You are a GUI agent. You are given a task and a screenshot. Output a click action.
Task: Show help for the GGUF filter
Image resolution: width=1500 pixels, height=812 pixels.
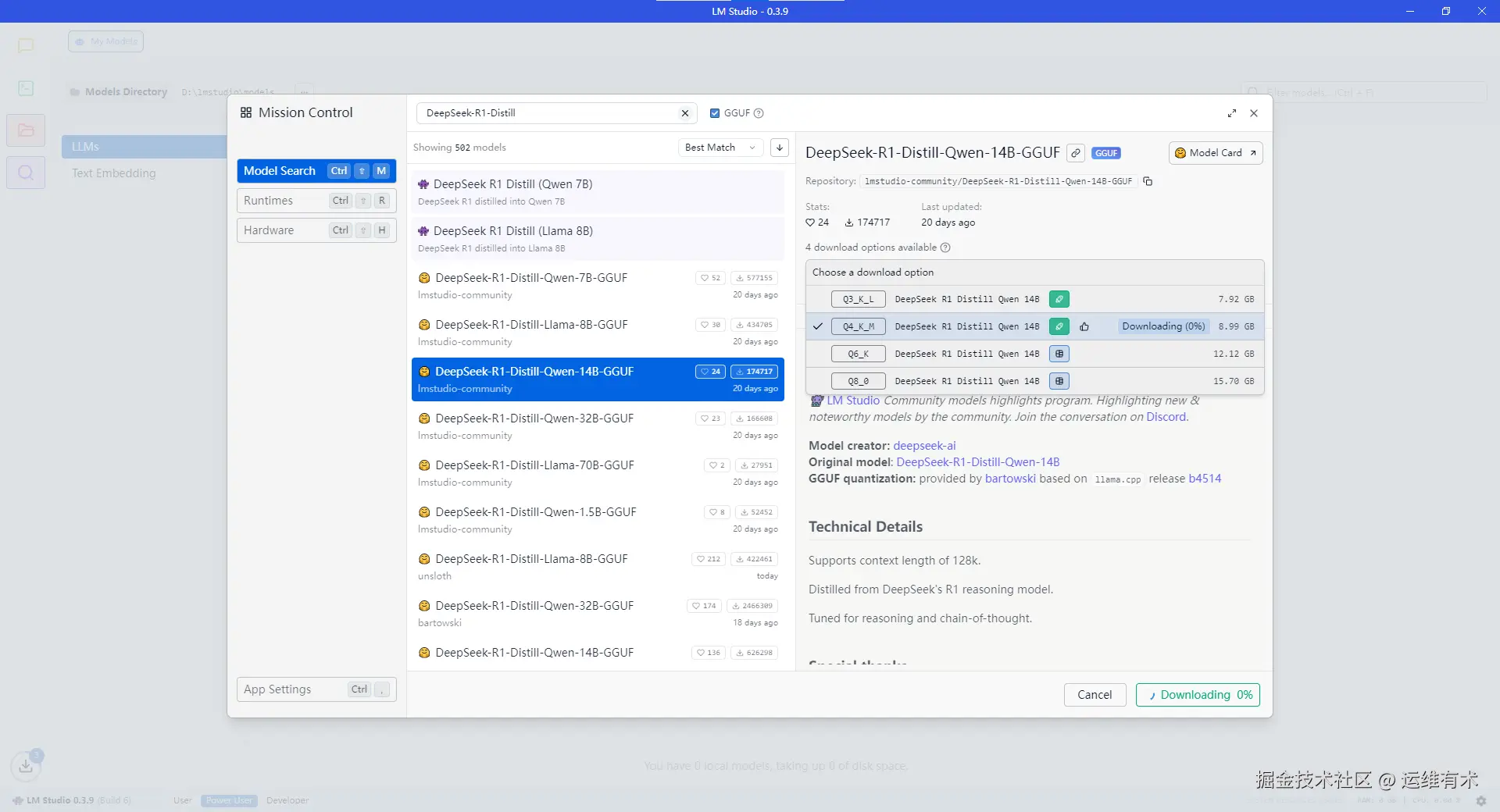coord(759,113)
